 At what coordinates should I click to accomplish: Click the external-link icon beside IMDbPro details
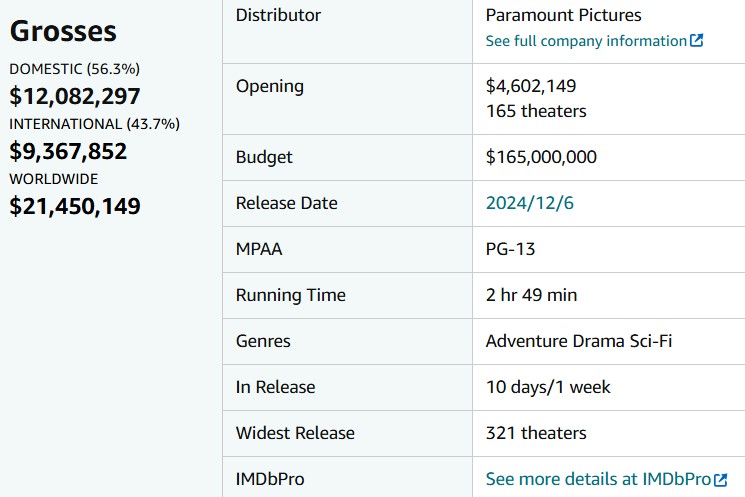click(x=721, y=480)
